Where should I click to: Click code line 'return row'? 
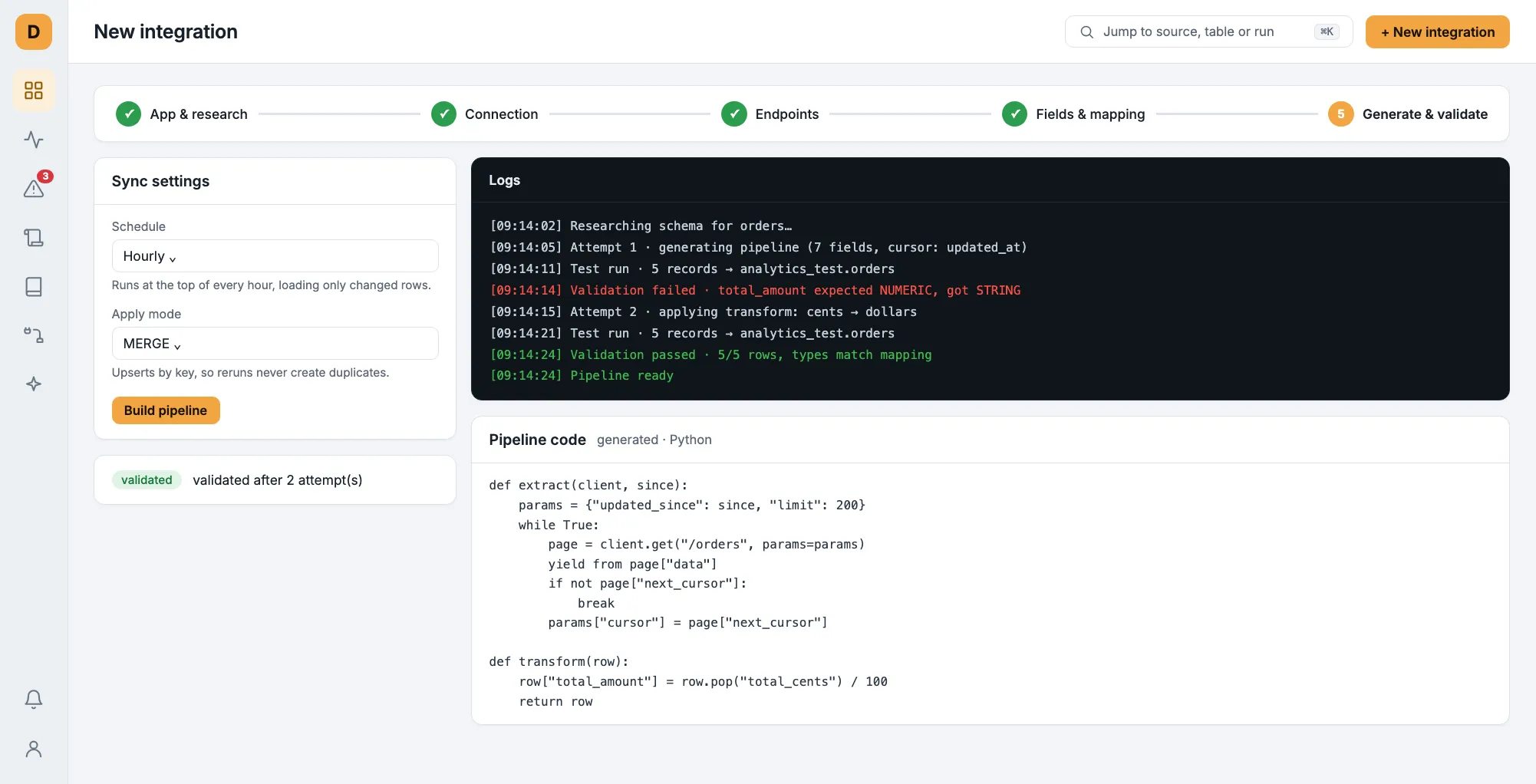click(555, 701)
